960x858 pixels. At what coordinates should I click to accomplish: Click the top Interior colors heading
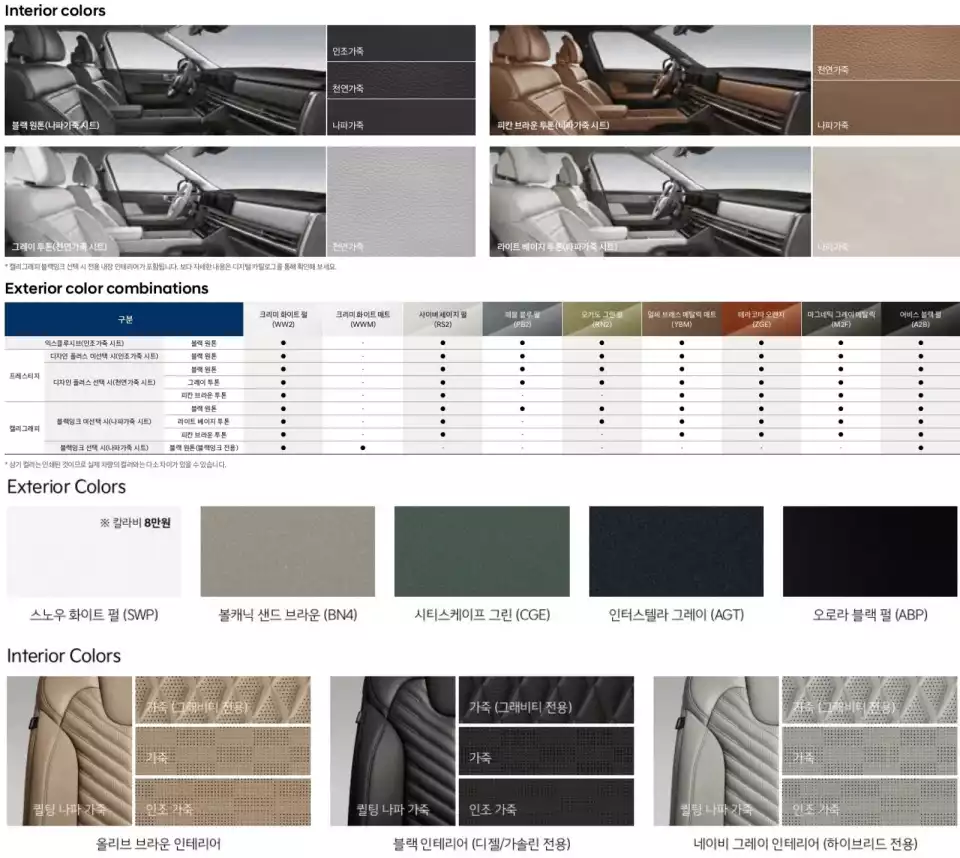tap(55, 10)
